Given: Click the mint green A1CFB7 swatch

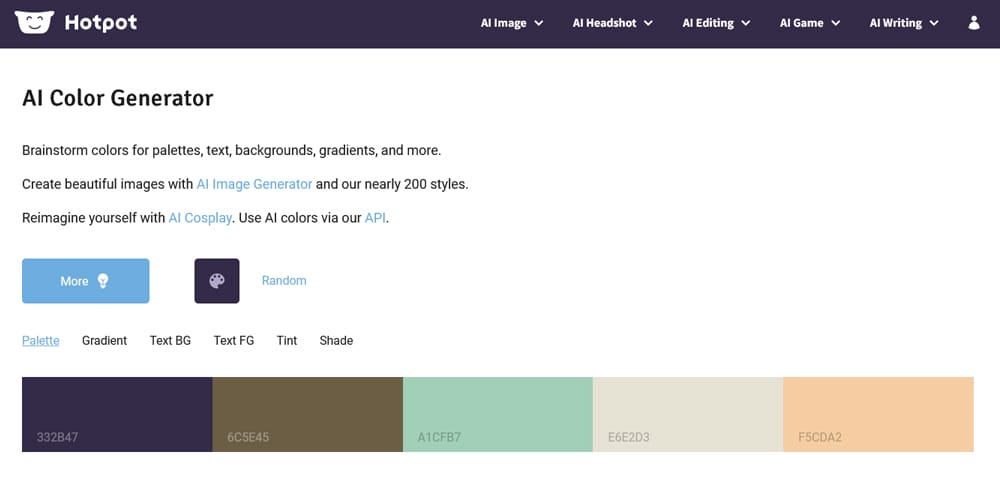Looking at the screenshot, I should point(498,414).
